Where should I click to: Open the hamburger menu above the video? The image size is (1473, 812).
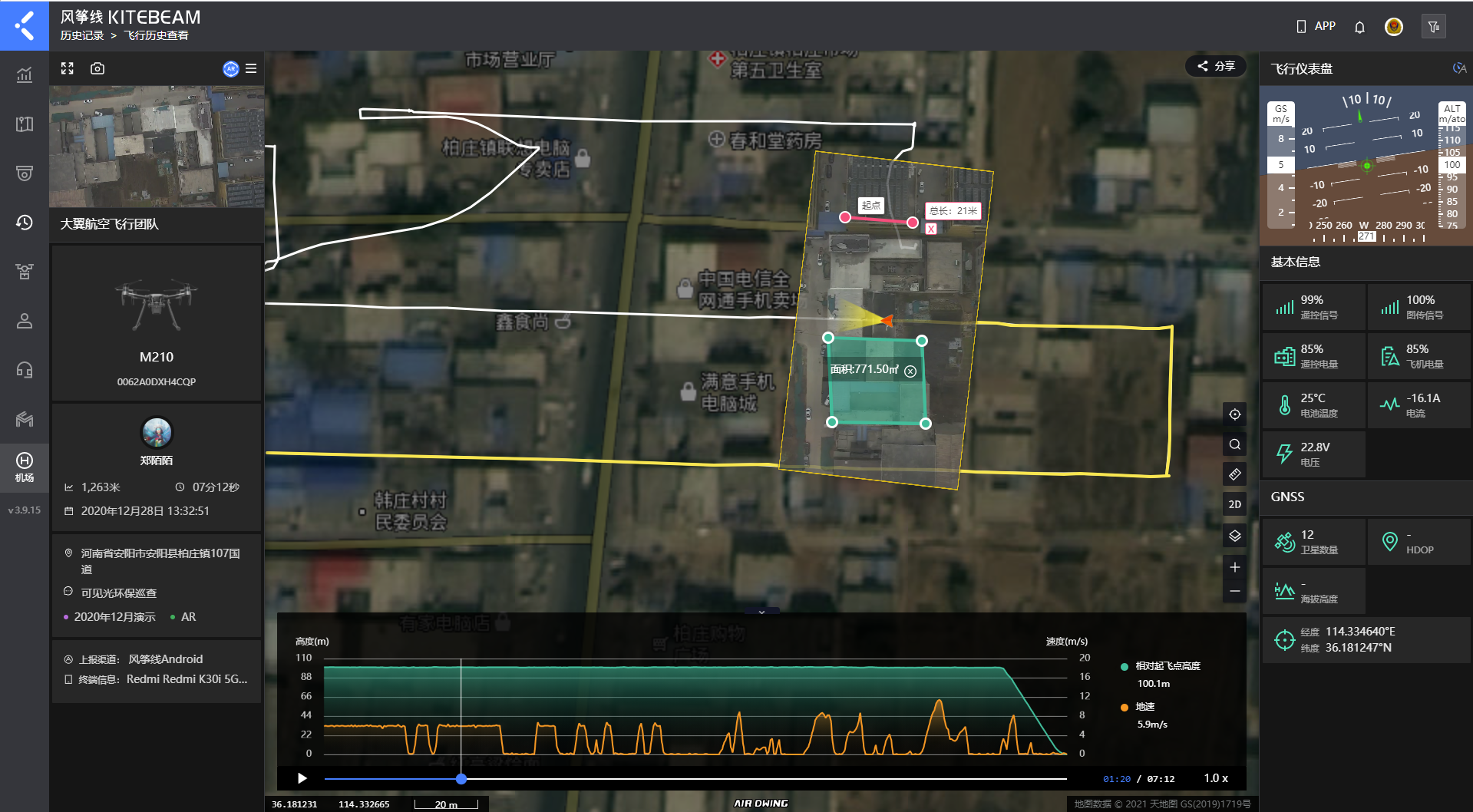click(x=251, y=68)
